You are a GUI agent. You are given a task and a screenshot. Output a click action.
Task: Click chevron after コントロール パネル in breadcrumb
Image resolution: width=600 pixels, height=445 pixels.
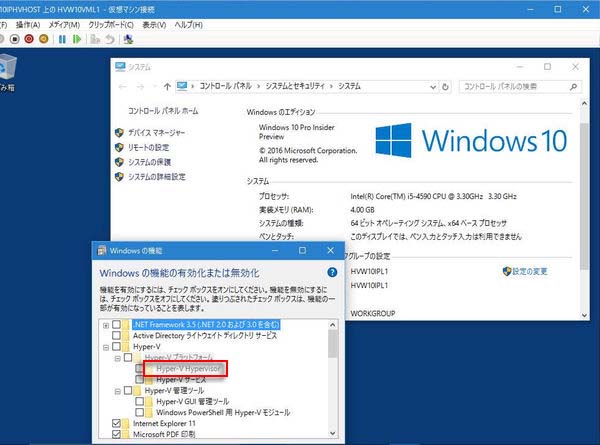258,86
